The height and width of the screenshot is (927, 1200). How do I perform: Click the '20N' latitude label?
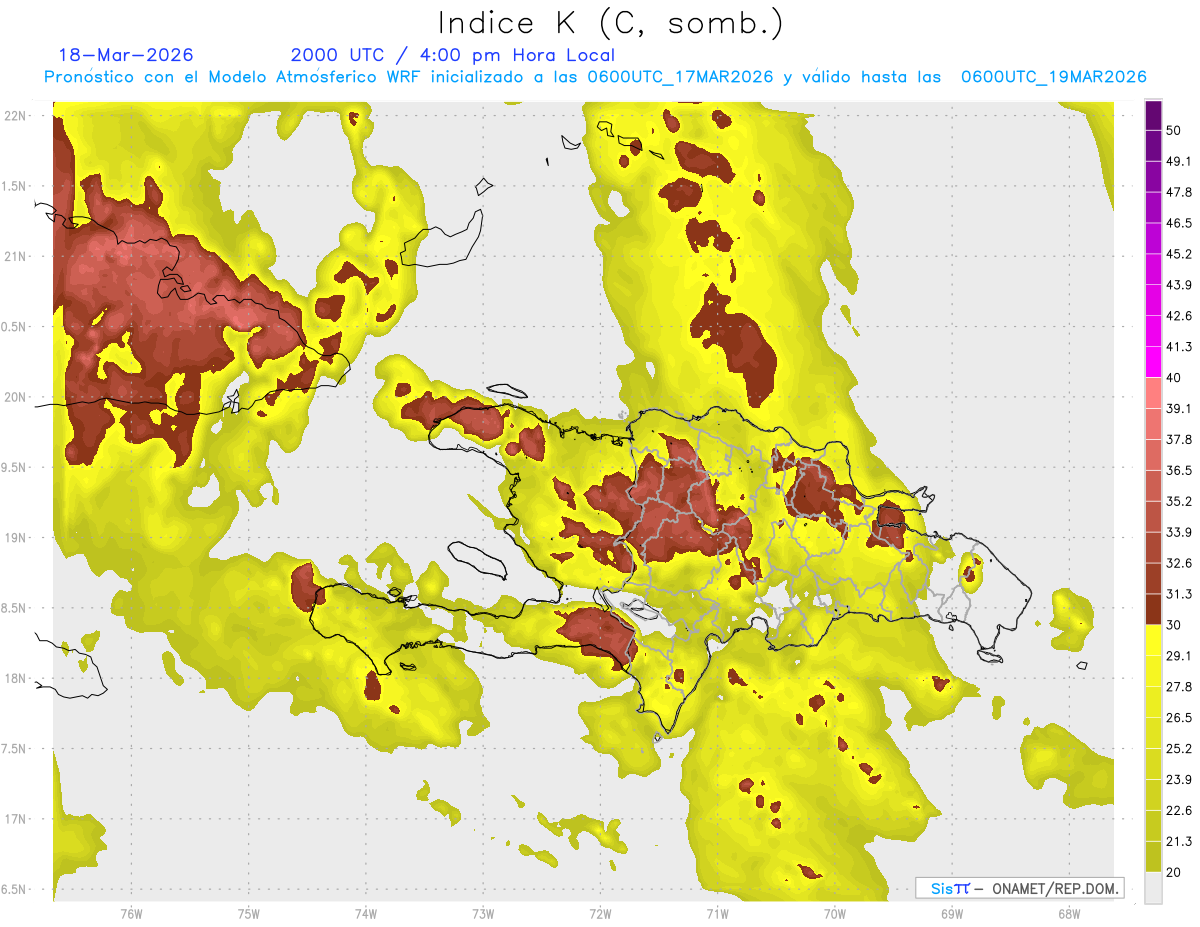15,397
